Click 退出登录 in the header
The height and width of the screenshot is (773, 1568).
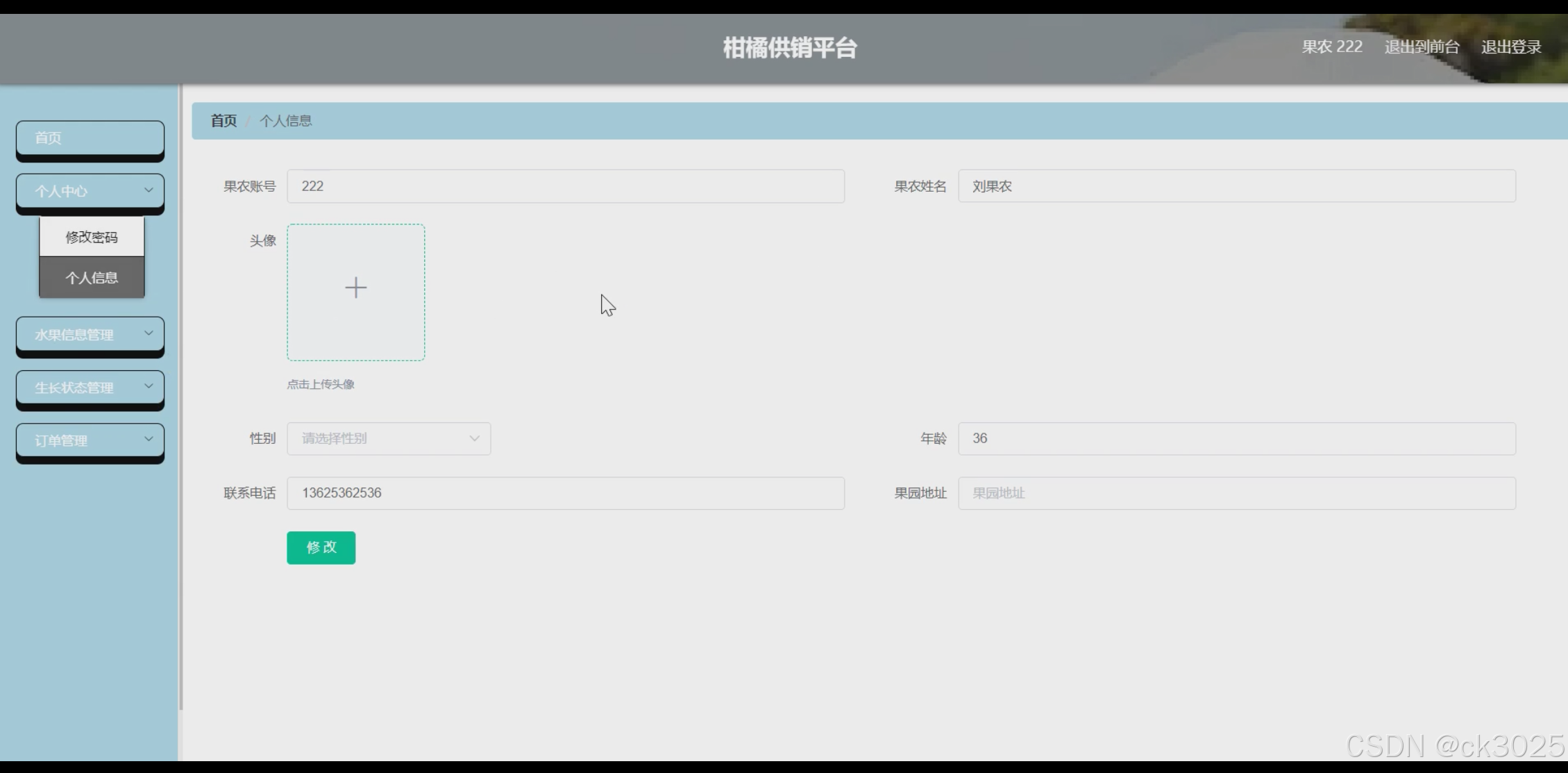coord(1511,47)
